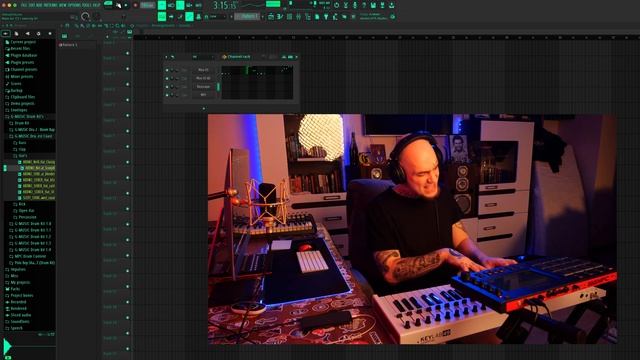
Task: Open the OPTIONS menu
Action: pos(75,5)
